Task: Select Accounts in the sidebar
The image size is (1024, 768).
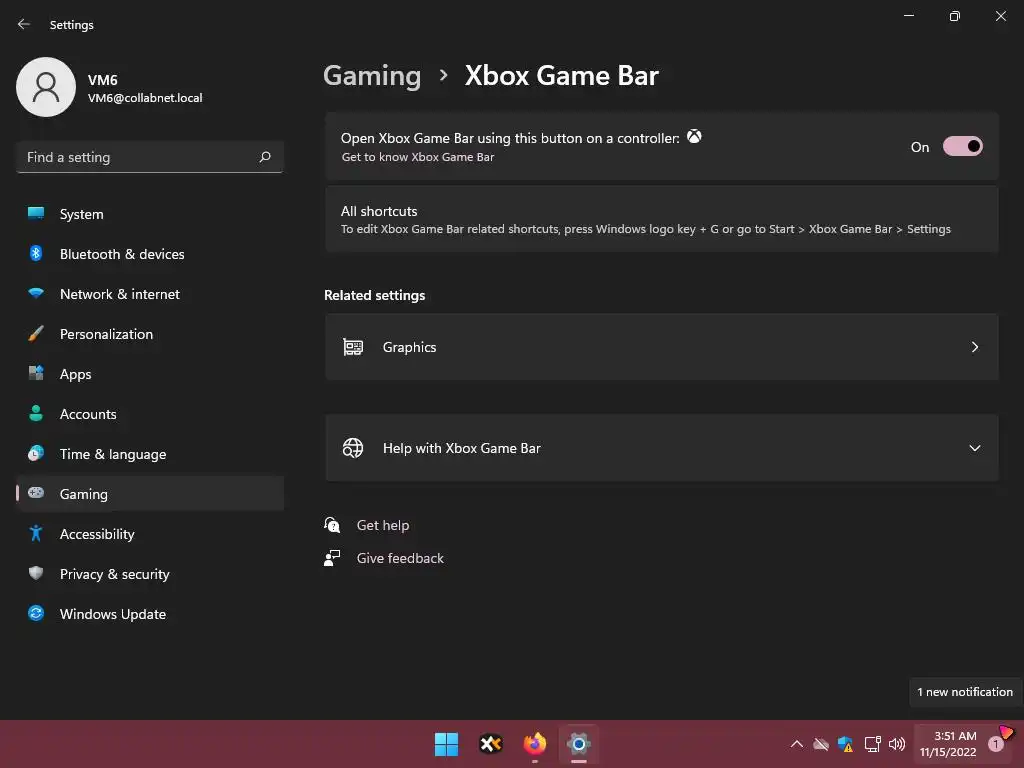Action: coord(150,414)
